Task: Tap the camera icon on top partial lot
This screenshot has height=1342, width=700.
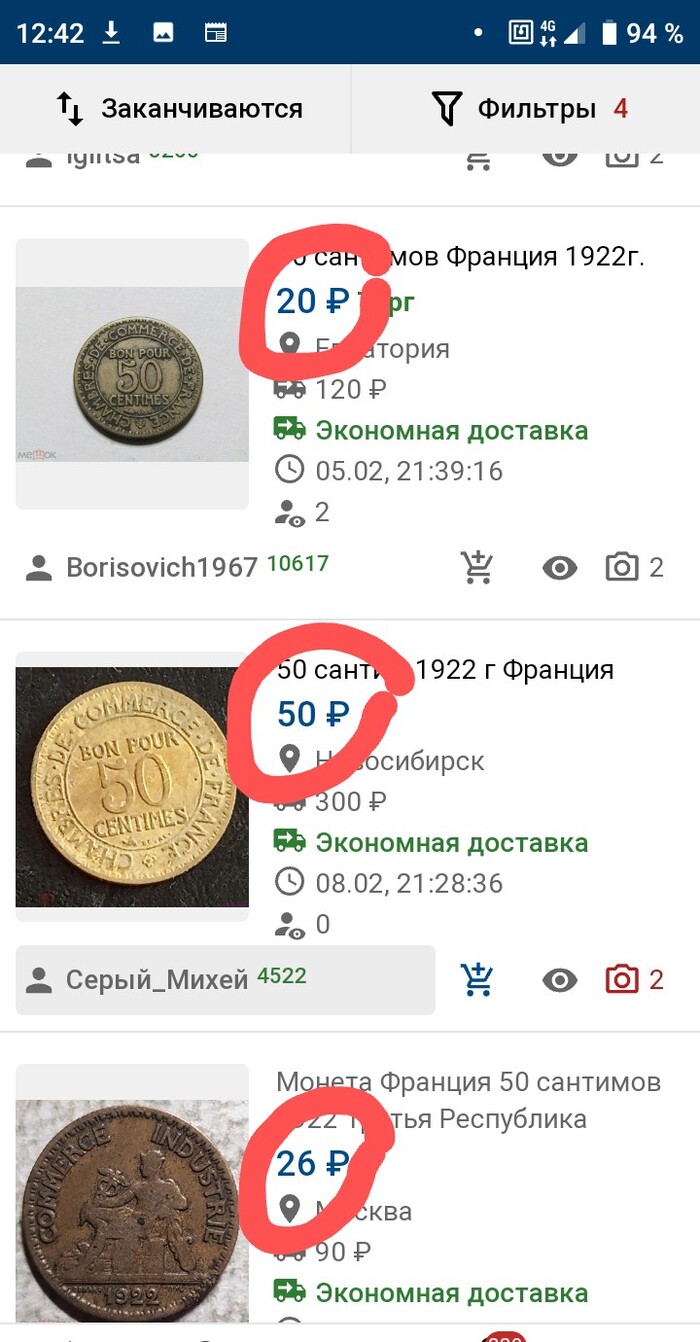Action: (x=634, y=156)
